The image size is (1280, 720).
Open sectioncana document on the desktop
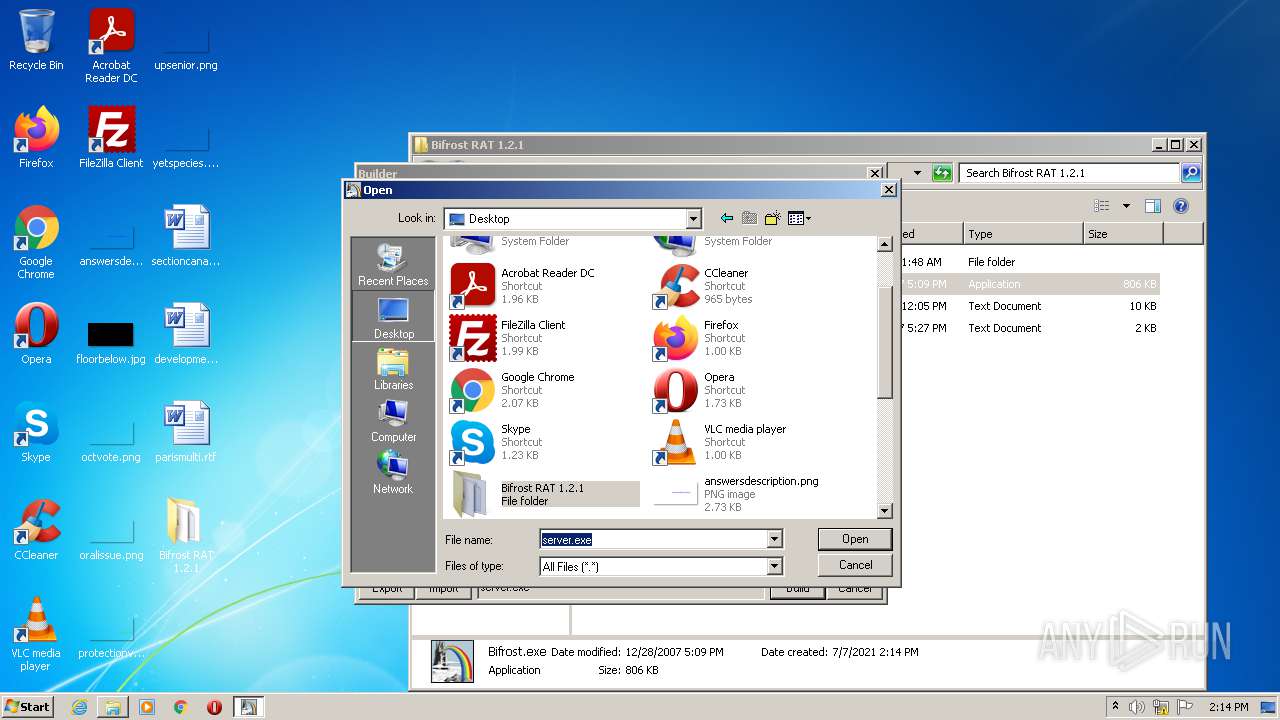coord(186,236)
